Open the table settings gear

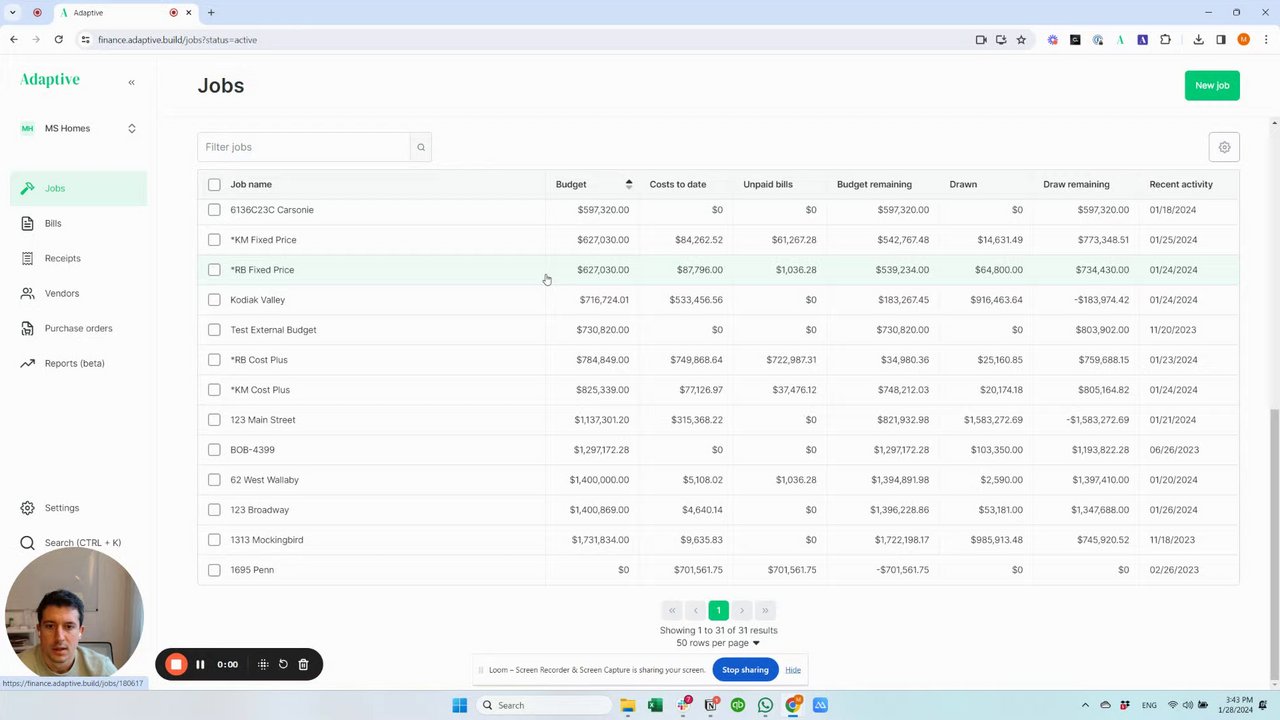pos(1224,147)
